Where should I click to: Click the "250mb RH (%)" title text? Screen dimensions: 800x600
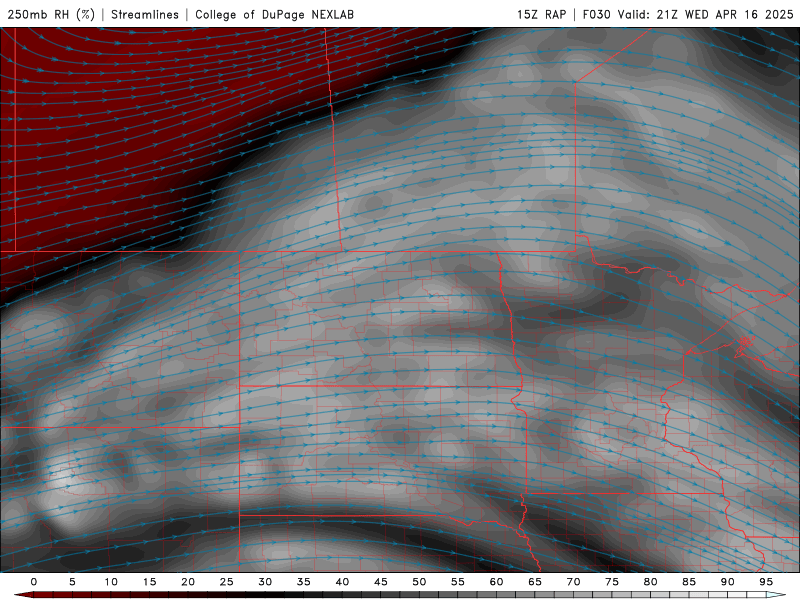pyautogui.click(x=51, y=14)
